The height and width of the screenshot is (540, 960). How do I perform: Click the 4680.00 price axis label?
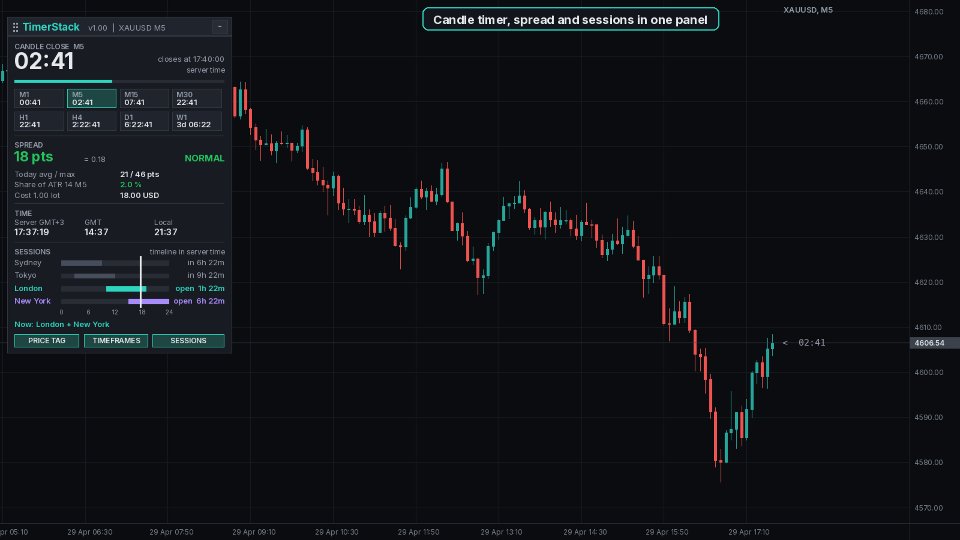pyautogui.click(x=929, y=12)
